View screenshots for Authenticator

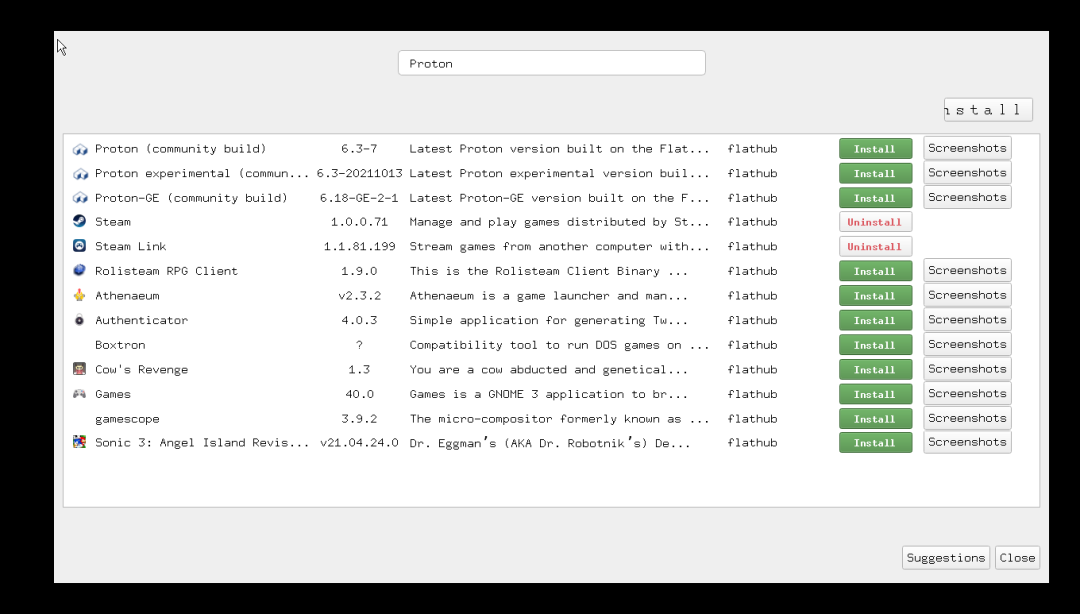tap(967, 320)
